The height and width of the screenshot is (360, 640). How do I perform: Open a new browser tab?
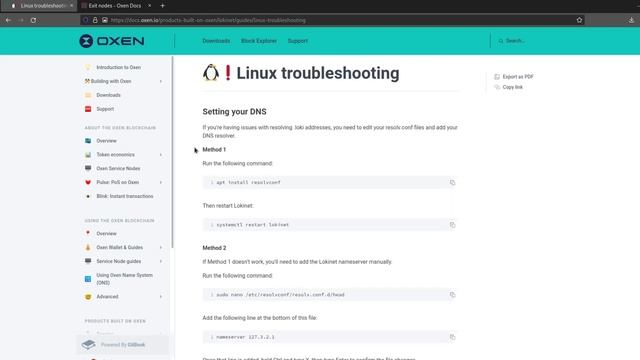click(x=162, y=6)
